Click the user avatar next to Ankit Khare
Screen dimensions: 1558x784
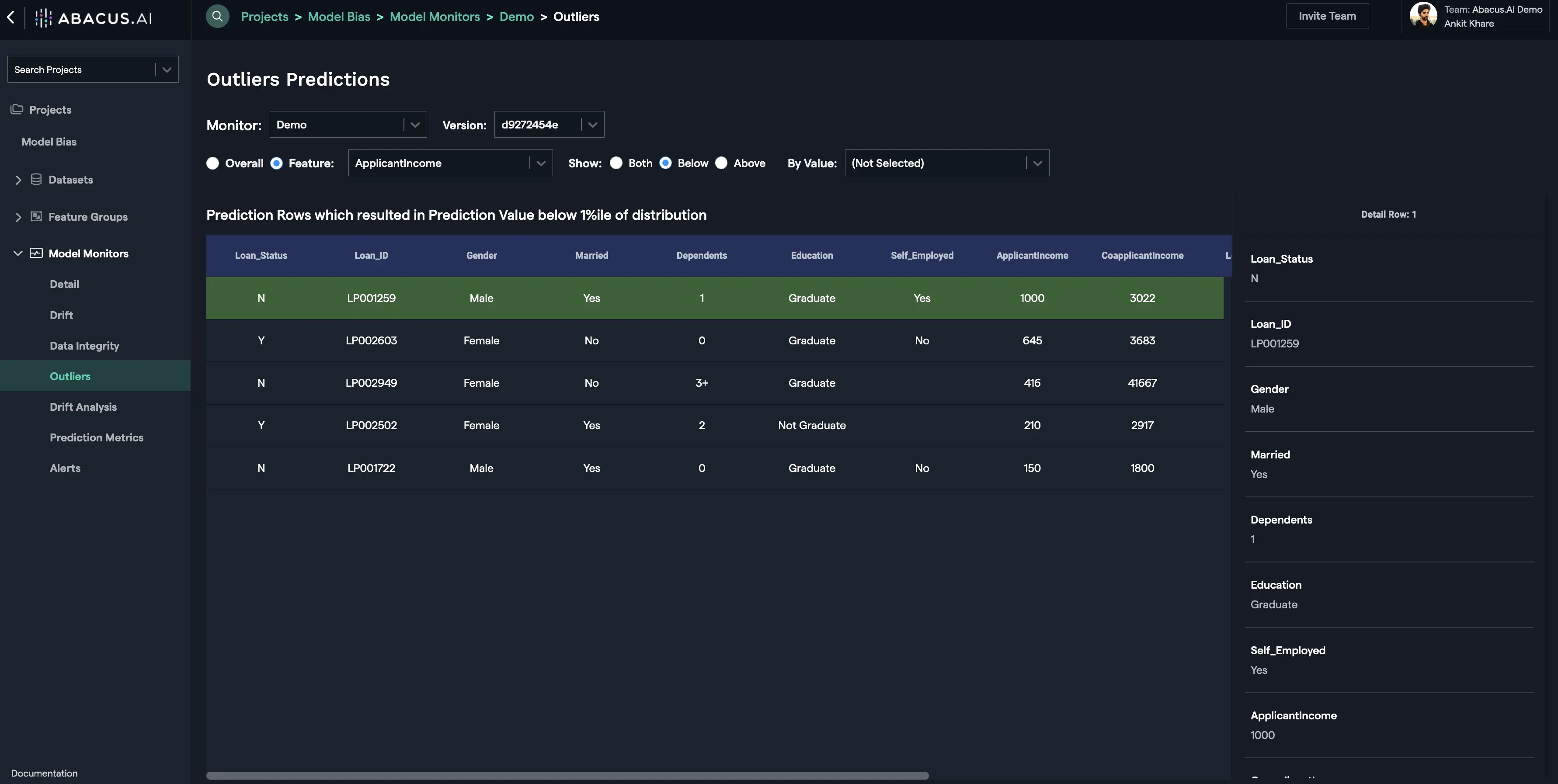pos(1423,15)
